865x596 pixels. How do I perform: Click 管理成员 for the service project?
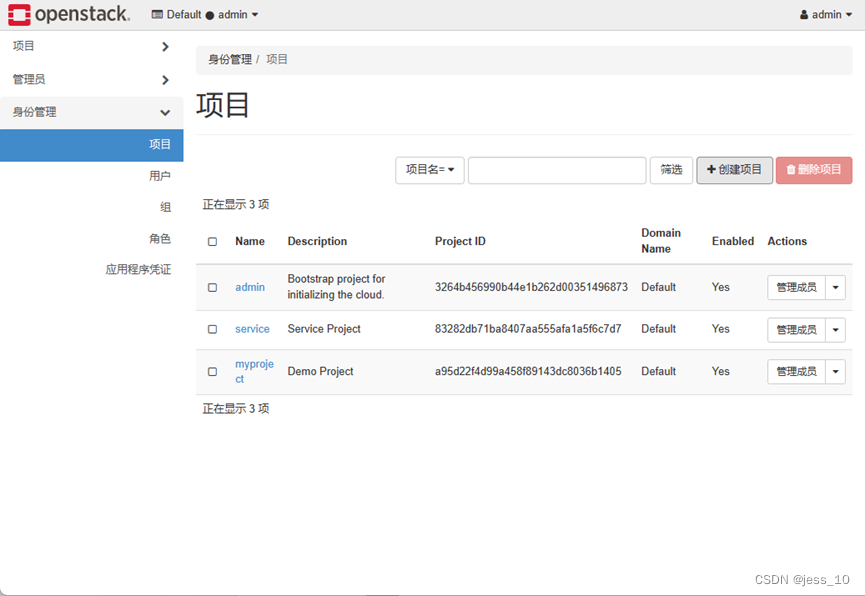coord(796,330)
